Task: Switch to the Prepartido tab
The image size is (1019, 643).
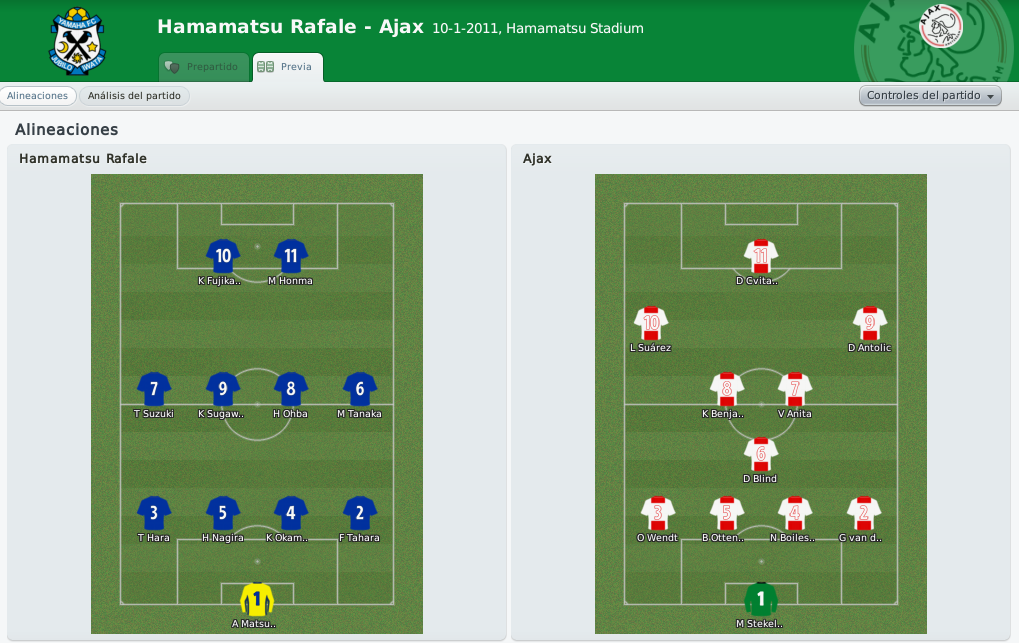Action: point(204,67)
